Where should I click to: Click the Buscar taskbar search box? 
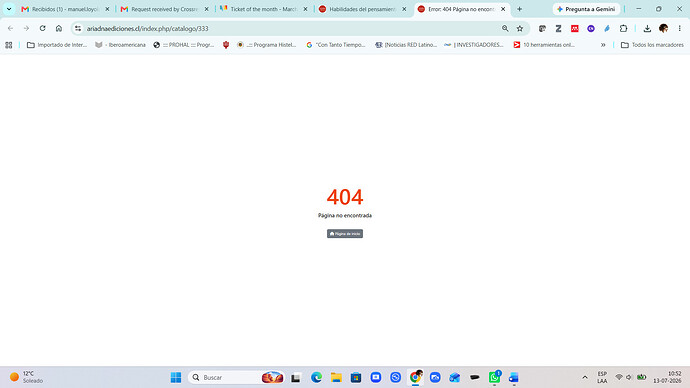pos(236,377)
